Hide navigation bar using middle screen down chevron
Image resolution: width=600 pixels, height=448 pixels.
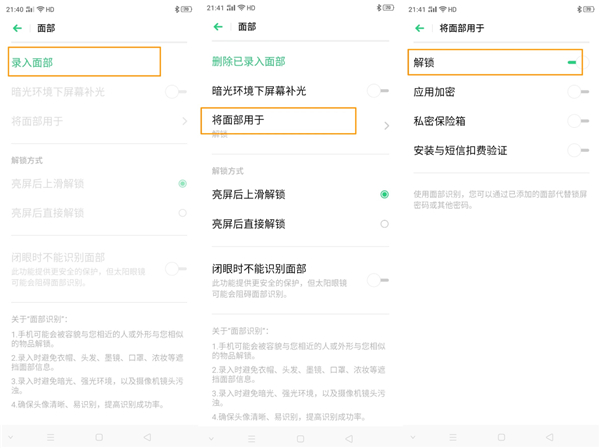pyautogui.click(x=211, y=438)
